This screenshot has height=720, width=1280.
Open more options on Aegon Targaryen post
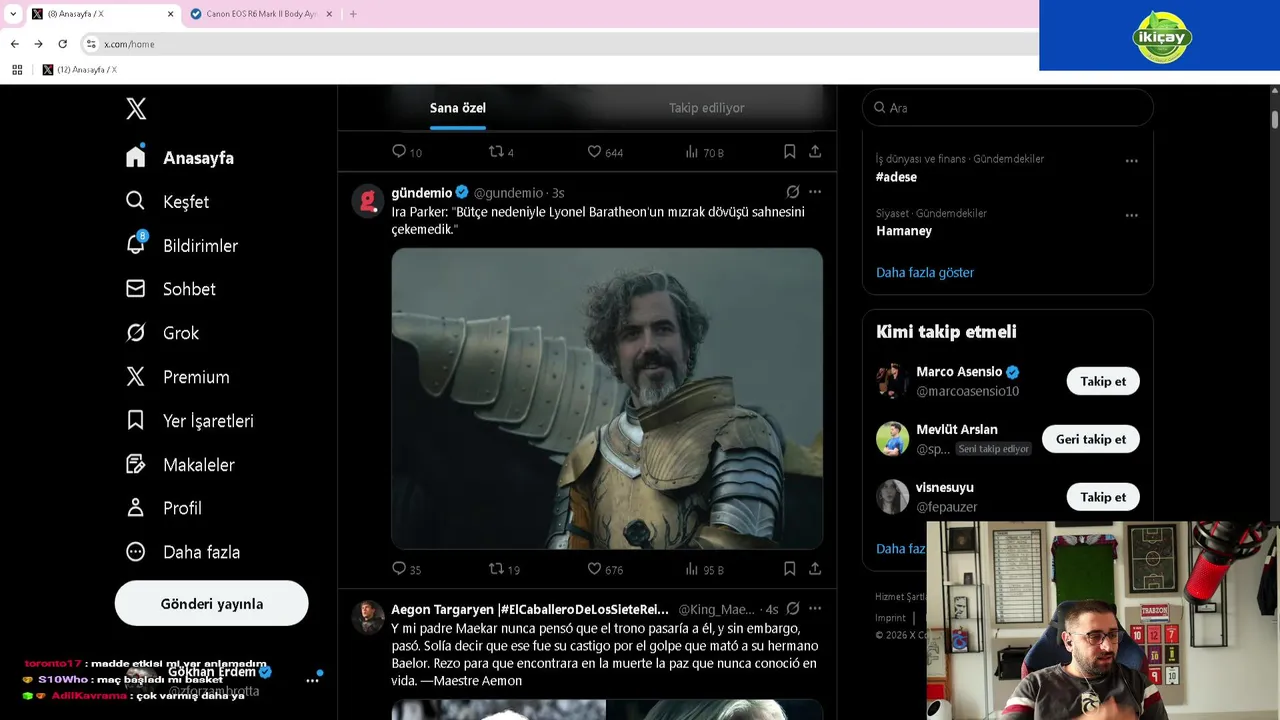pyautogui.click(x=815, y=609)
